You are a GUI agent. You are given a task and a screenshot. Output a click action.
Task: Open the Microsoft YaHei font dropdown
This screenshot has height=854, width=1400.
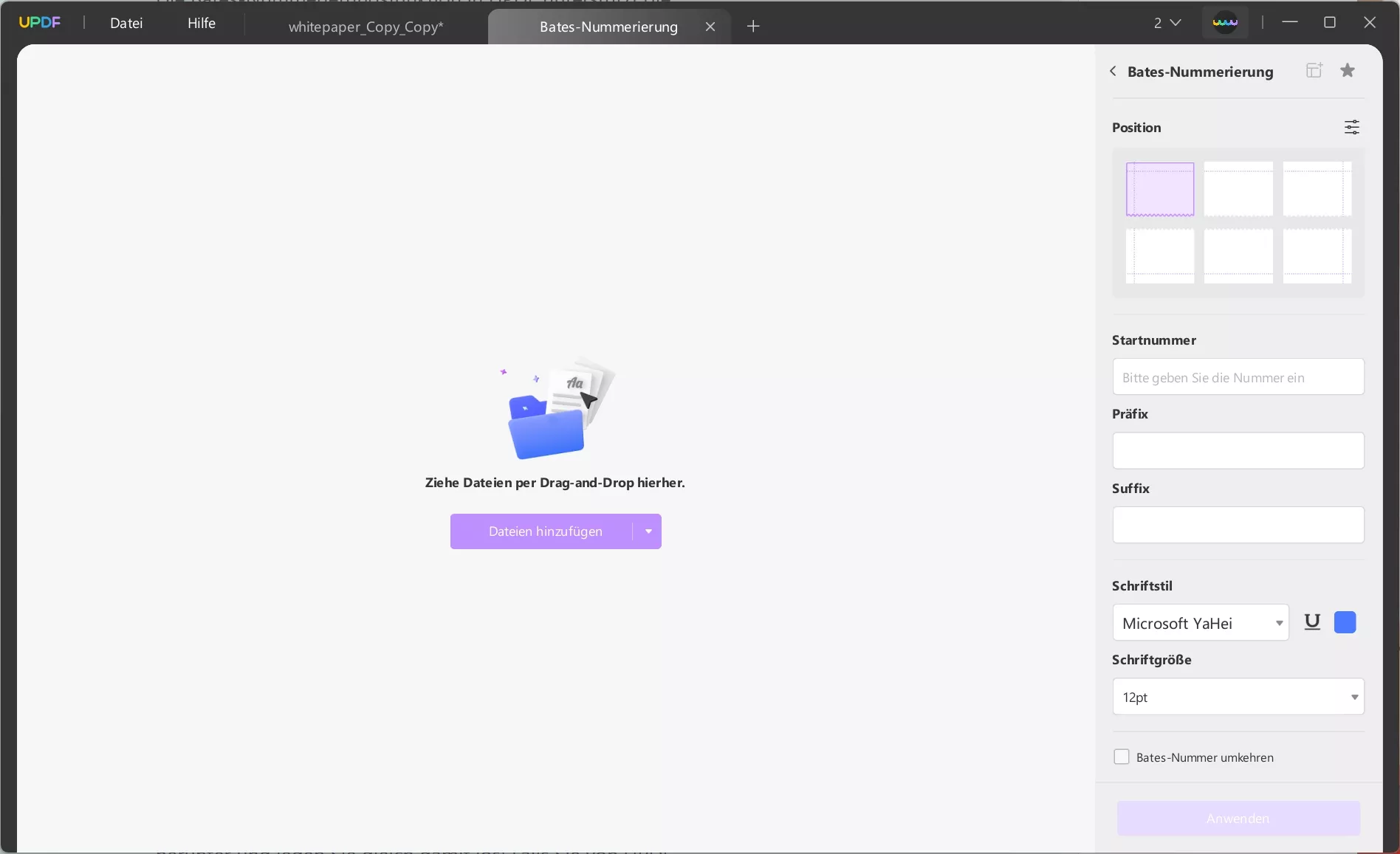1201,623
